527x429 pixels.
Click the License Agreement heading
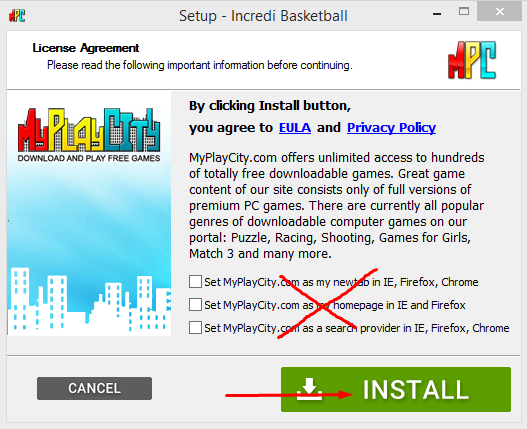click(86, 48)
